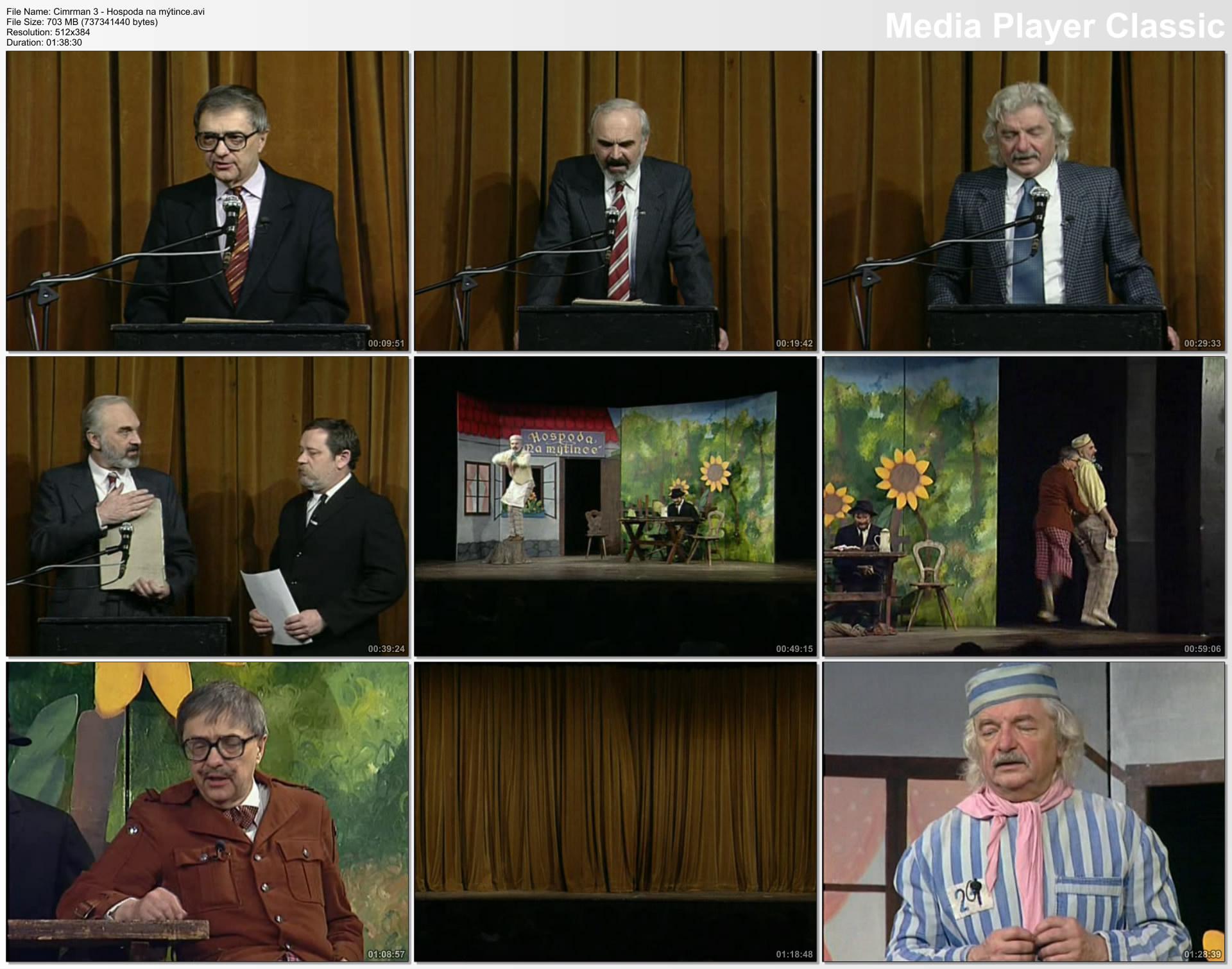Click the 01:18:48 timestamp label
This screenshot has width=1232, height=969.
[794, 954]
